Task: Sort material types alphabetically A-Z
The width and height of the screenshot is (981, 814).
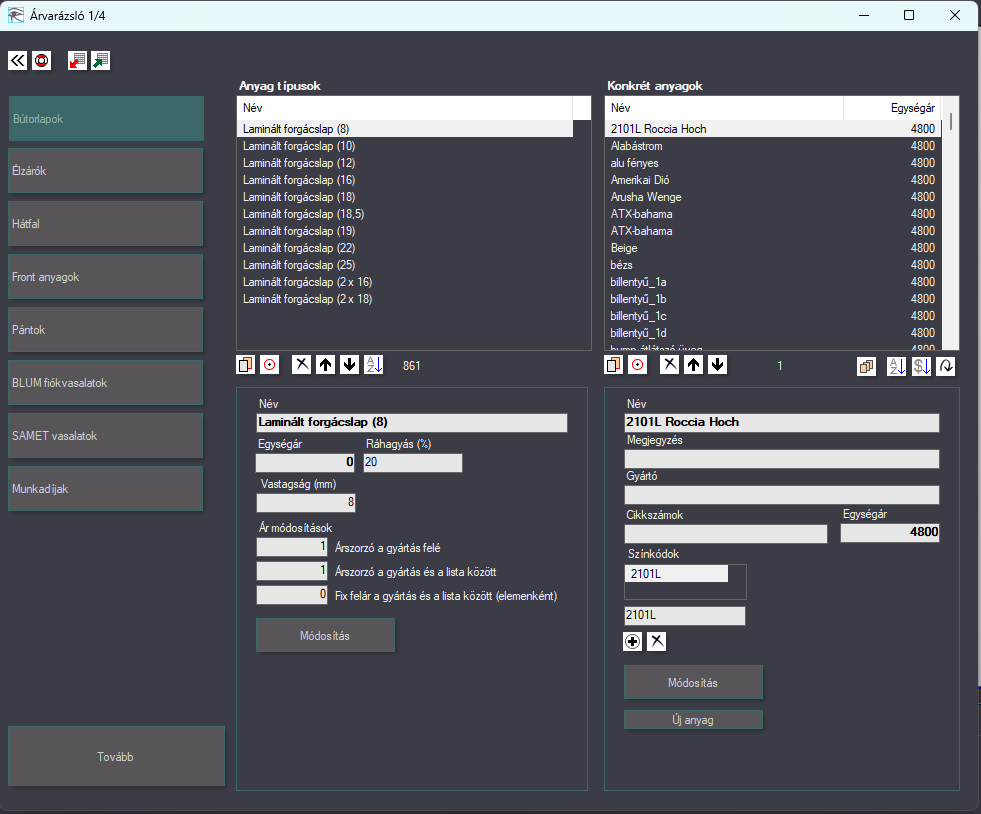Action: coord(374,365)
